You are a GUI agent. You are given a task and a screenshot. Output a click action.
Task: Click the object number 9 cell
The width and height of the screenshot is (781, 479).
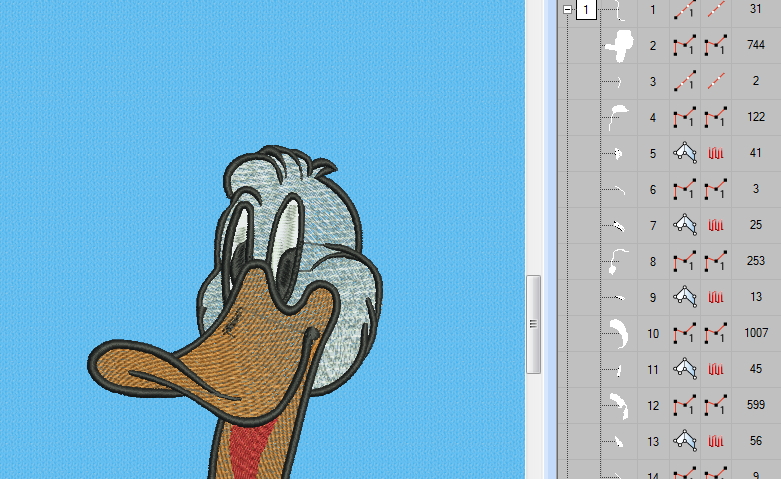pos(653,298)
